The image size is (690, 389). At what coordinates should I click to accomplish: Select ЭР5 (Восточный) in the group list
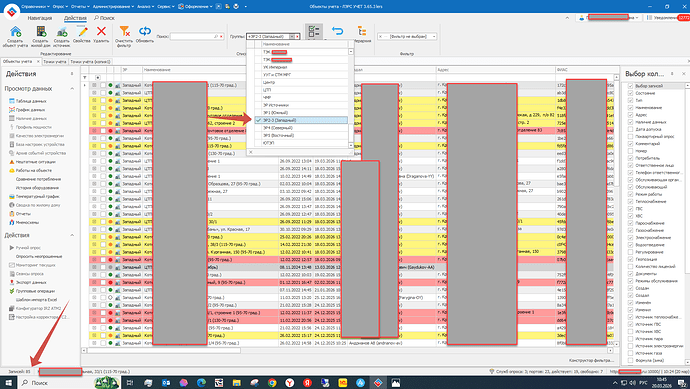click(x=301, y=135)
